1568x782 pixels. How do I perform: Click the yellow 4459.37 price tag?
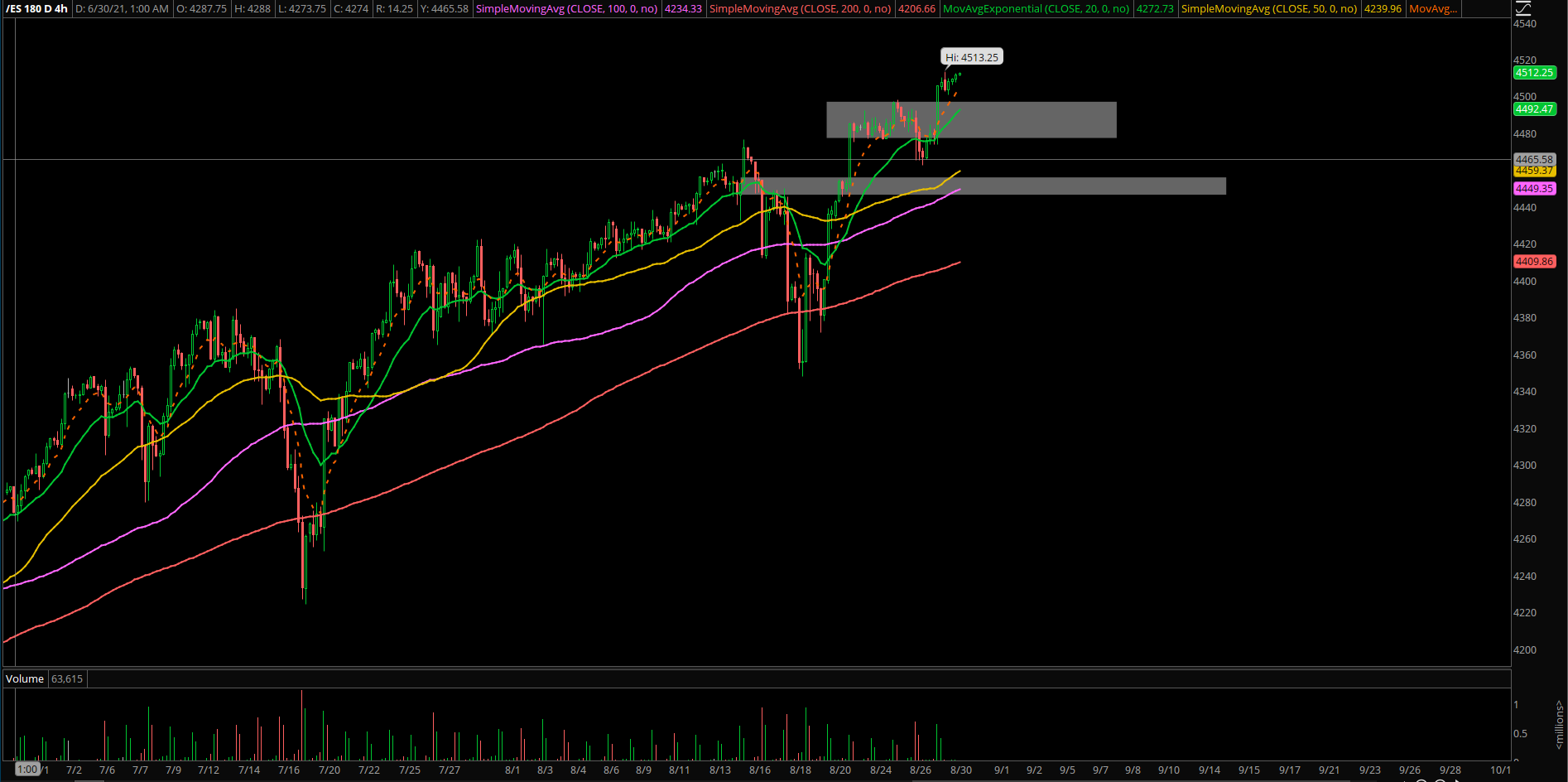1534,171
